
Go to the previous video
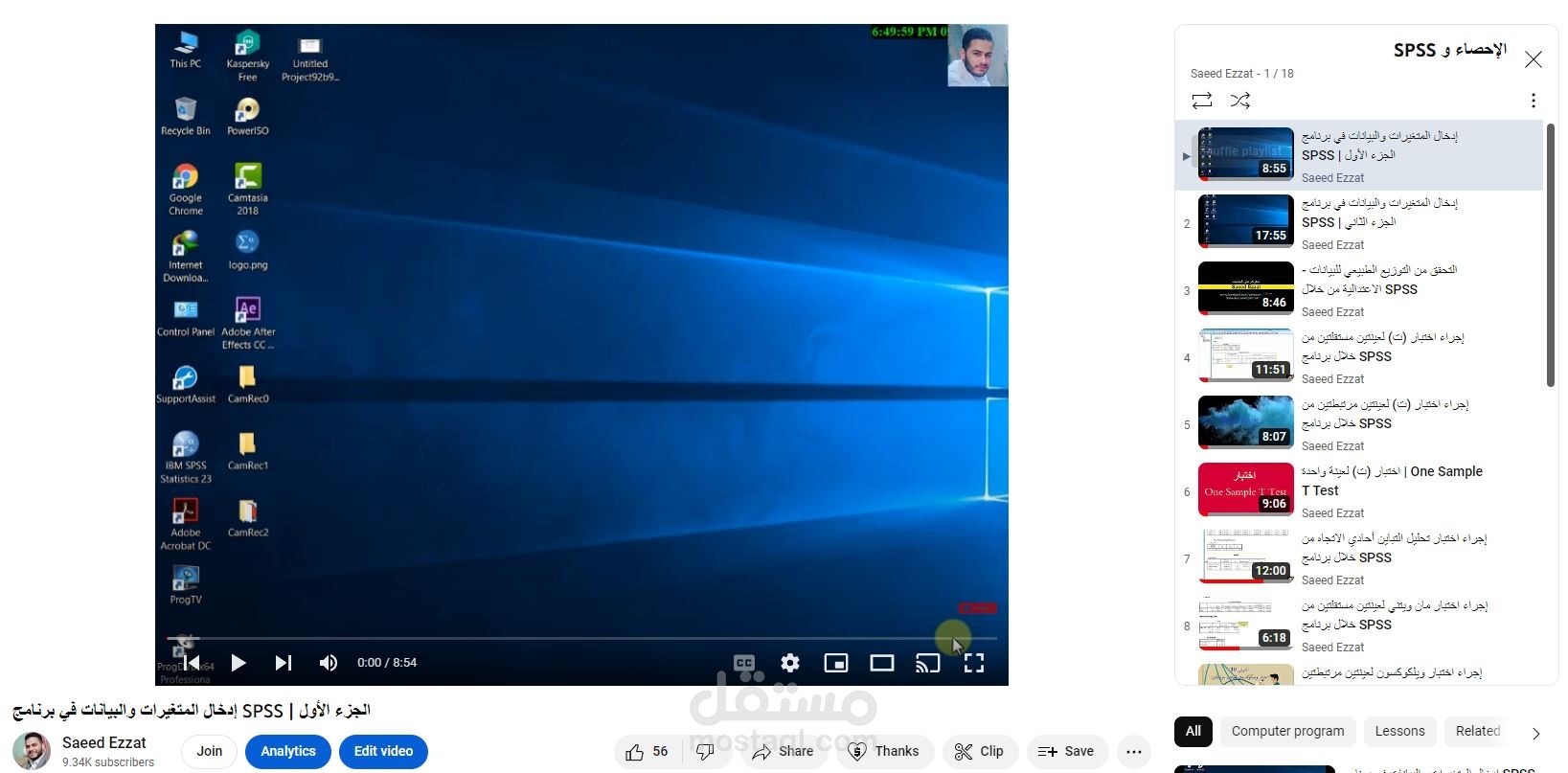(x=192, y=662)
